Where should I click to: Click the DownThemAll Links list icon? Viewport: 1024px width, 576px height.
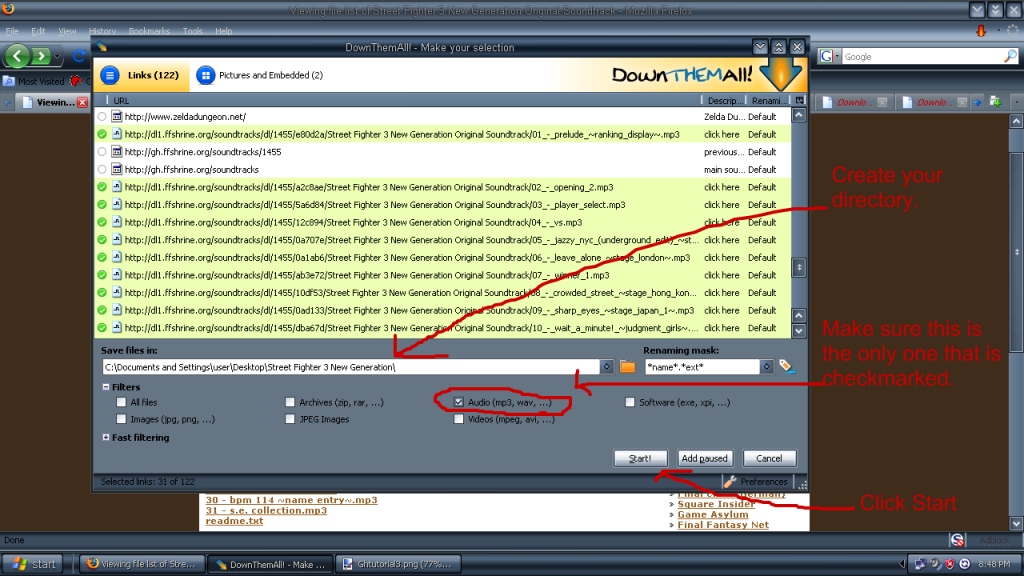(x=110, y=75)
